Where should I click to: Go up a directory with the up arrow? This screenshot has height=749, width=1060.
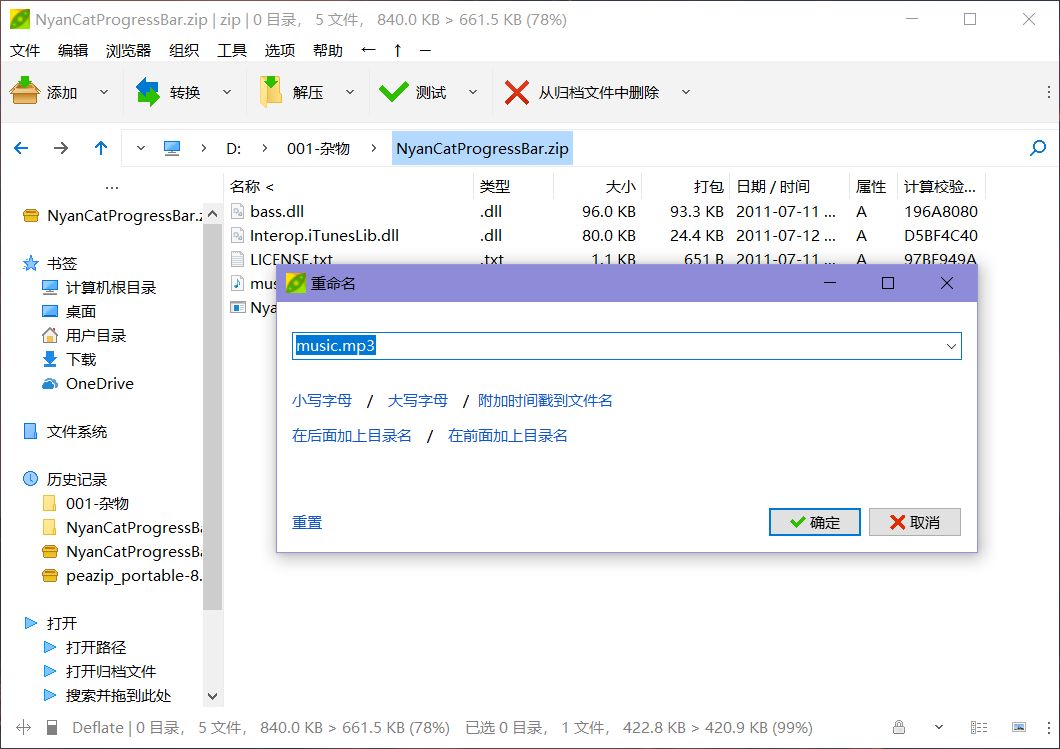100,148
